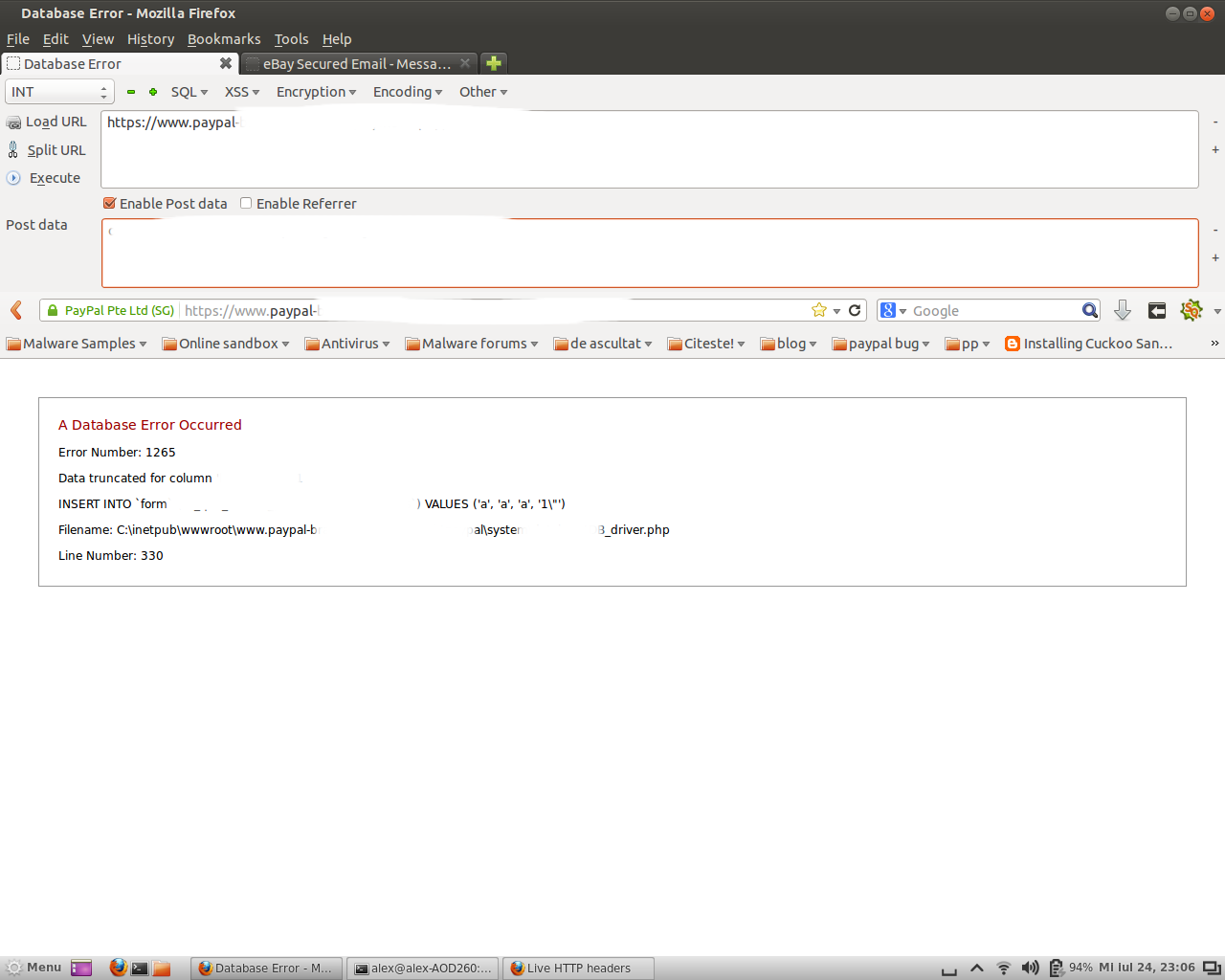Image resolution: width=1225 pixels, height=980 pixels.
Task: Open the pp bookmark folder
Action: (x=968, y=344)
